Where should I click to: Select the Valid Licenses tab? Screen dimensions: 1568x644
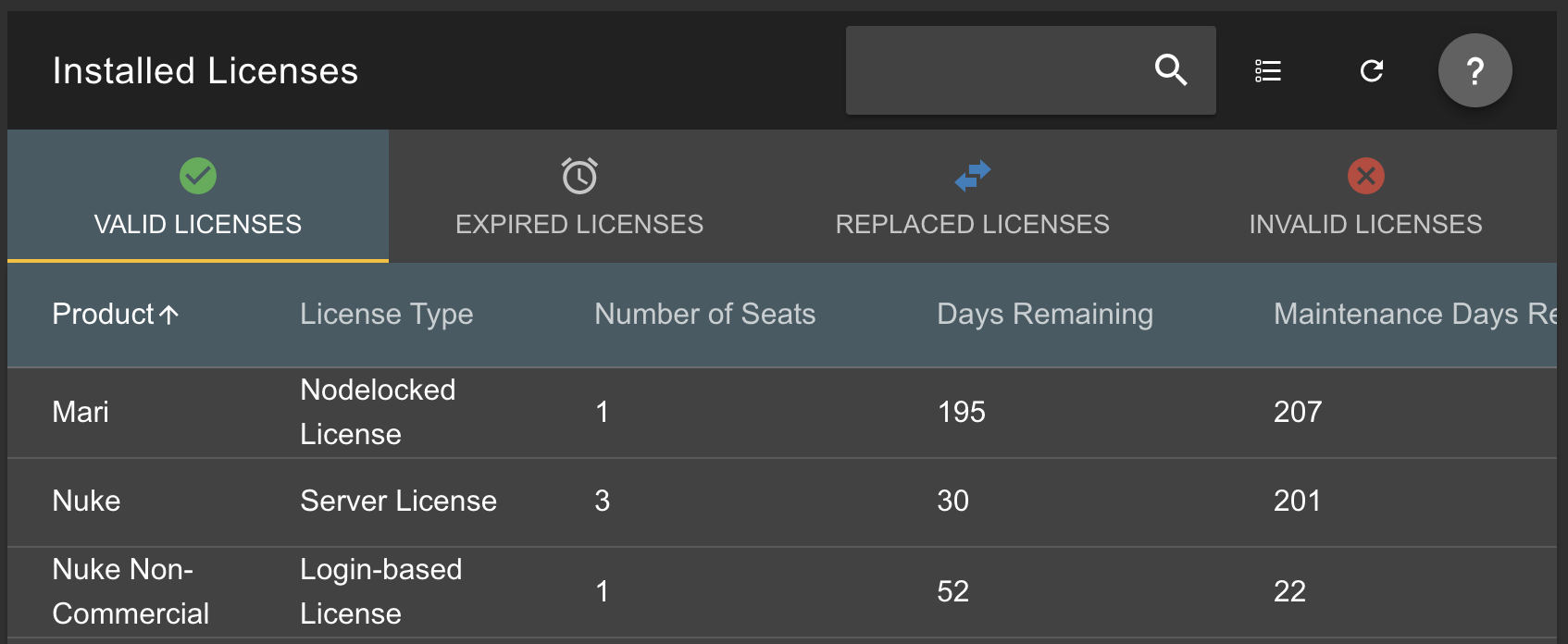click(x=198, y=224)
